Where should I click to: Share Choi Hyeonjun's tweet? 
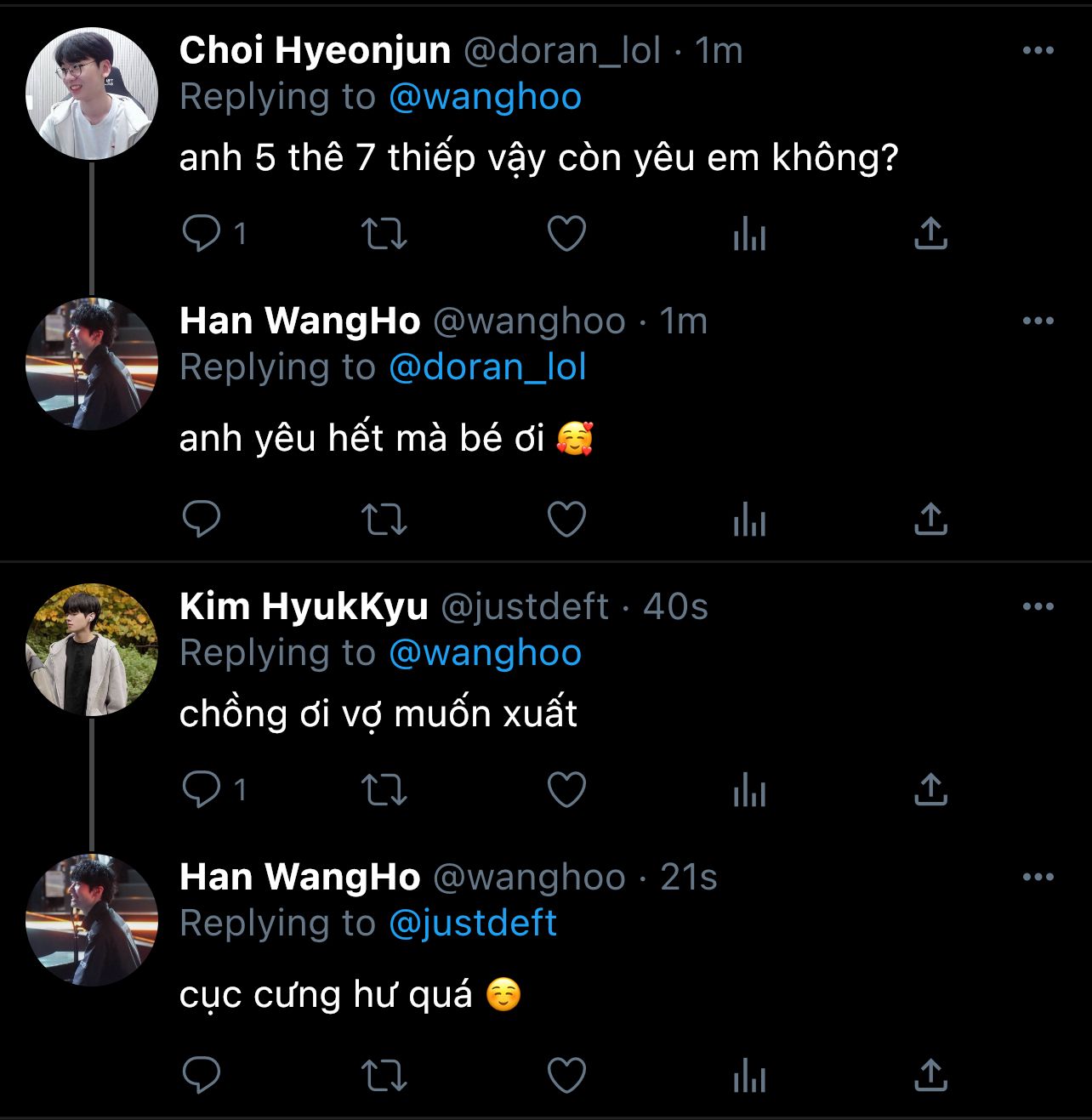[930, 233]
